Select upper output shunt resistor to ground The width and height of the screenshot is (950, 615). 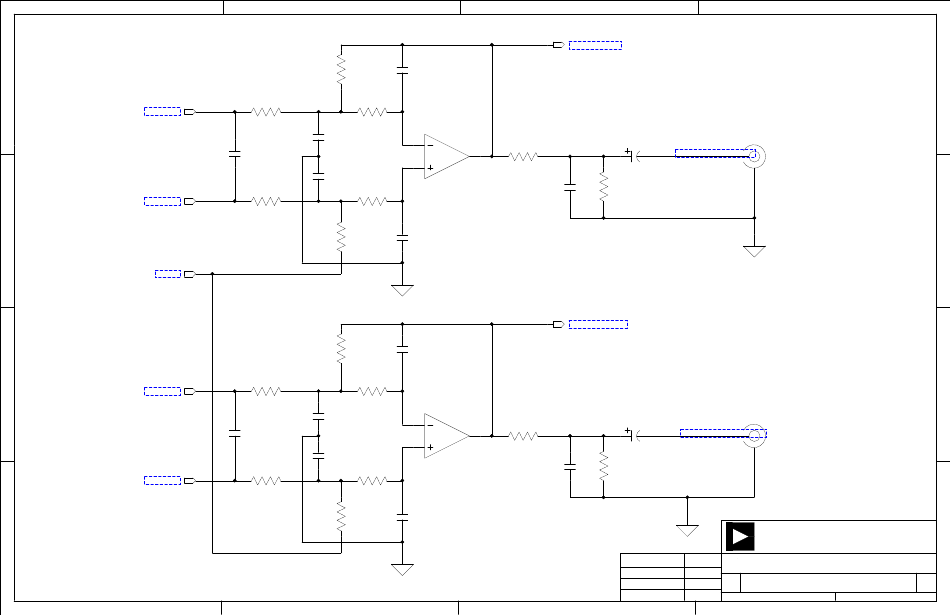[603, 187]
